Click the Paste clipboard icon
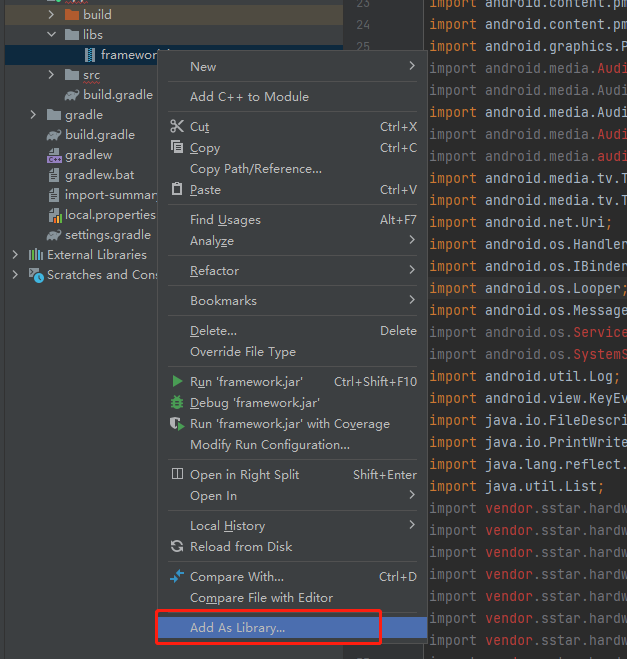 tap(177, 189)
